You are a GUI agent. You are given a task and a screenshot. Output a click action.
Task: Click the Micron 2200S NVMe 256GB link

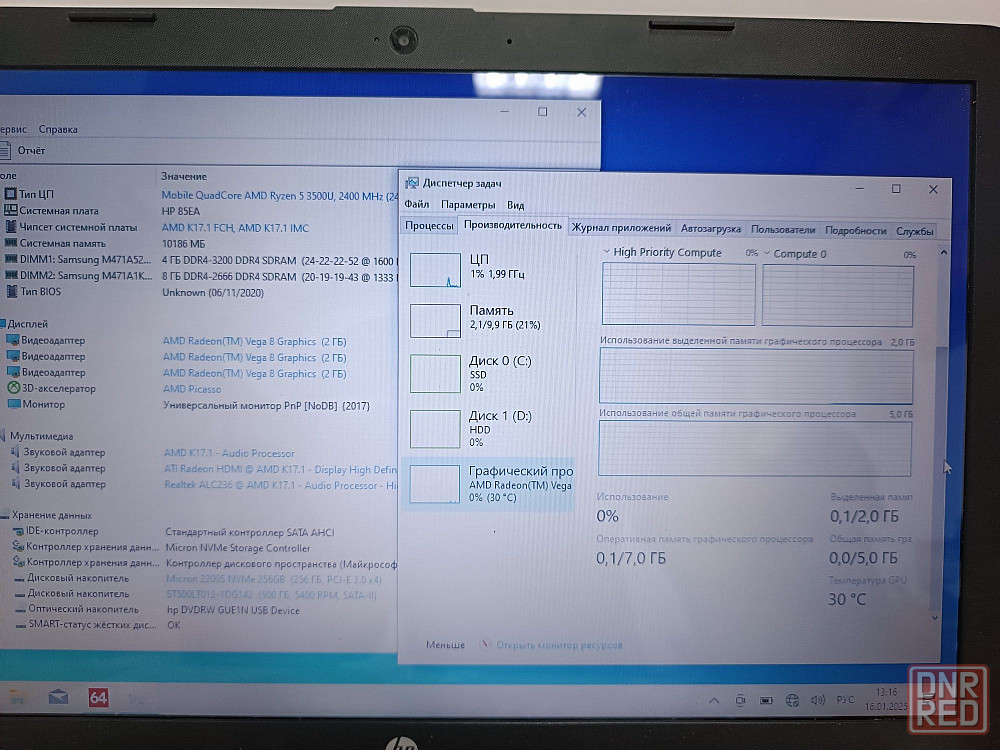(x=273, y=579)
